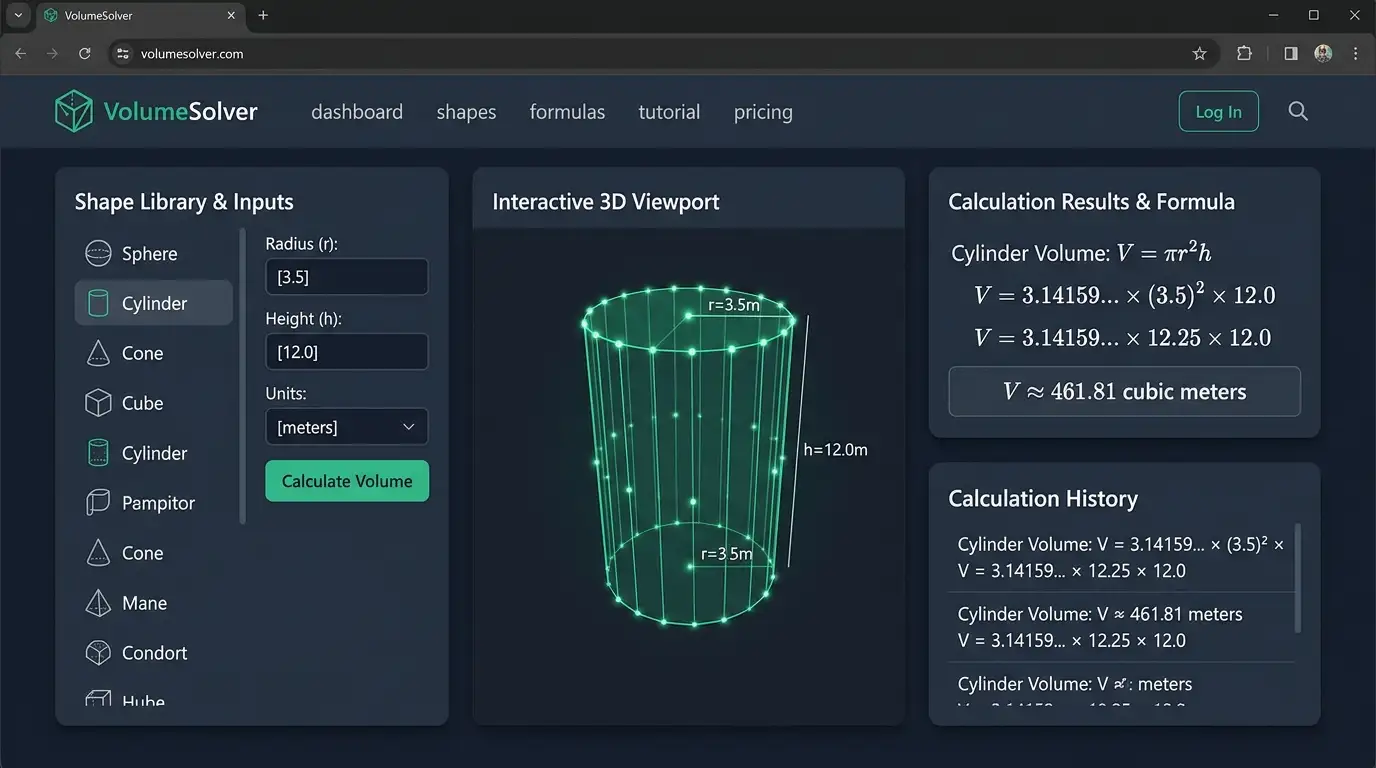1376x768 pixels.
Task: Select the Condort label text
Action: coord(154,653)
